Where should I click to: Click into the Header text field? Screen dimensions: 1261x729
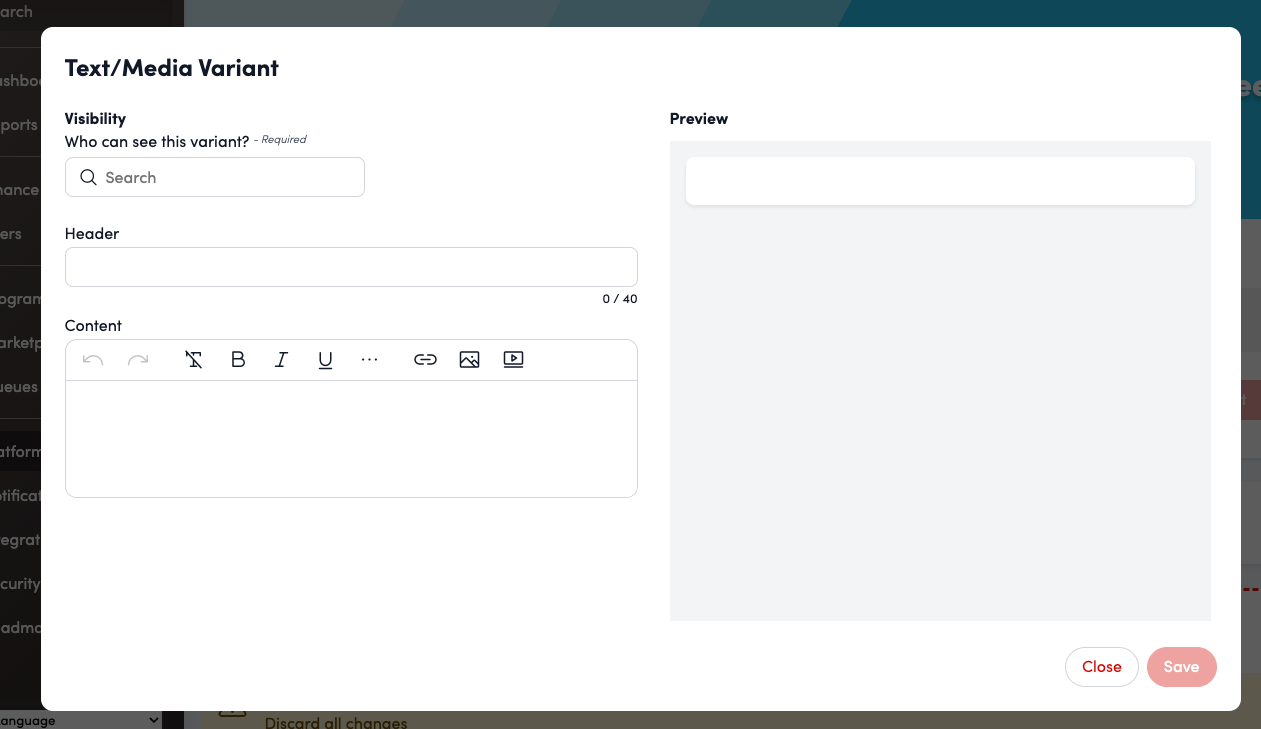[351, 267]
